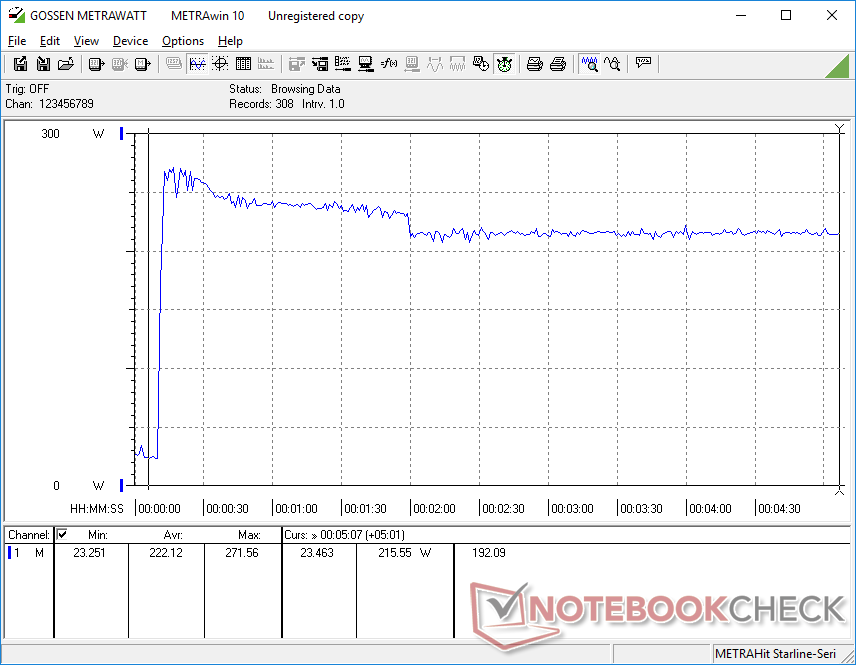Click the curve zoom-out magnifier icon
Viewport: 856px width, 665px height.
612,64
